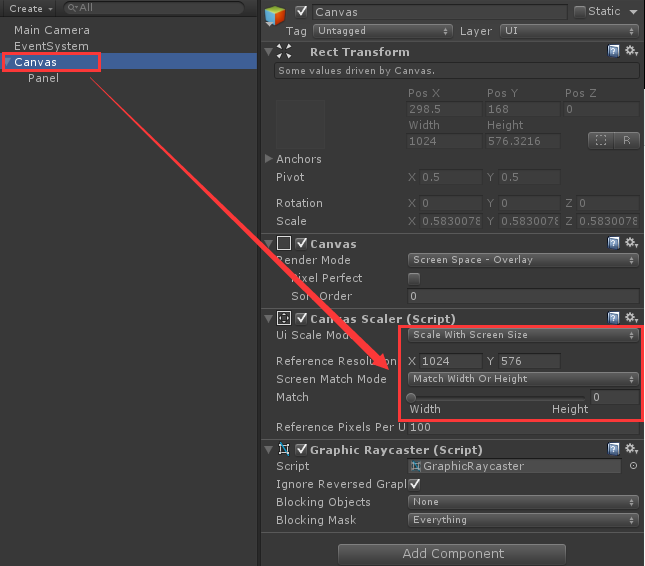Open the Ui Scale Mode dropdown
645x566 pixels.
(x=523, y=335)
